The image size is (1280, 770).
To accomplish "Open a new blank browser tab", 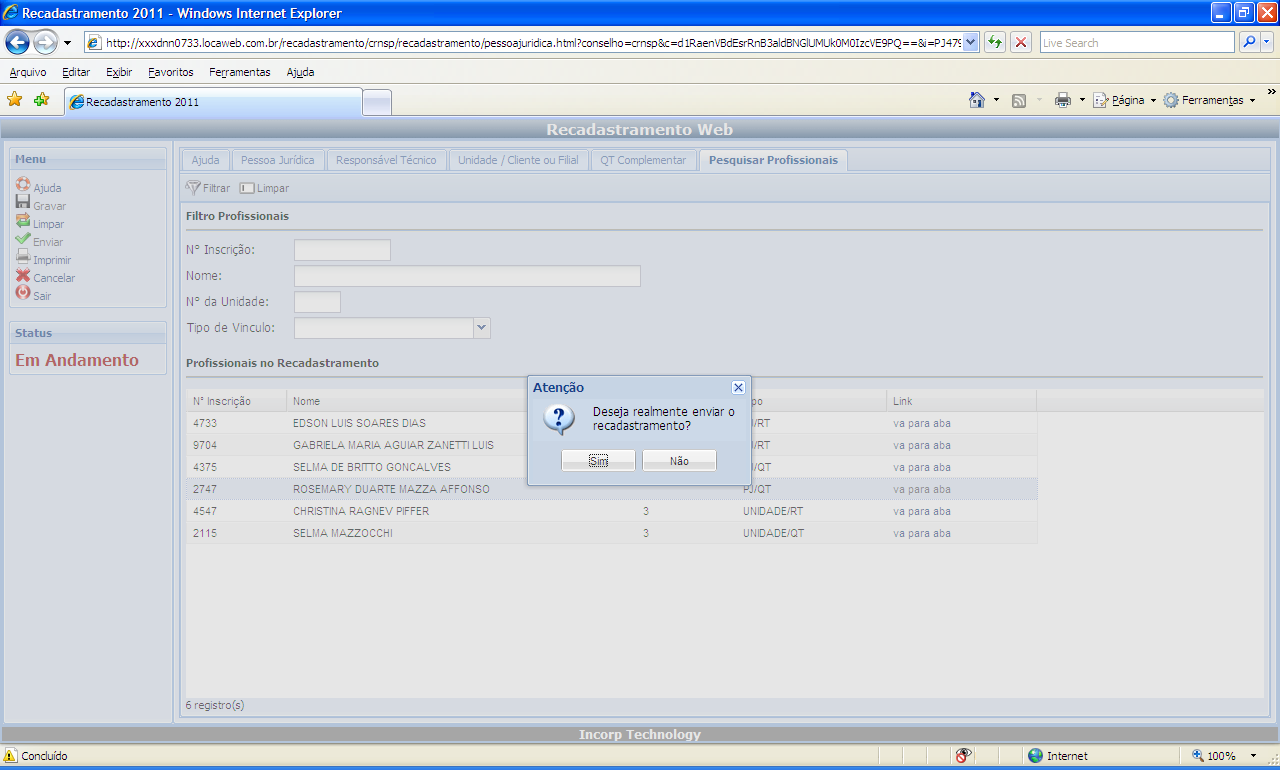I will [377, 102].
